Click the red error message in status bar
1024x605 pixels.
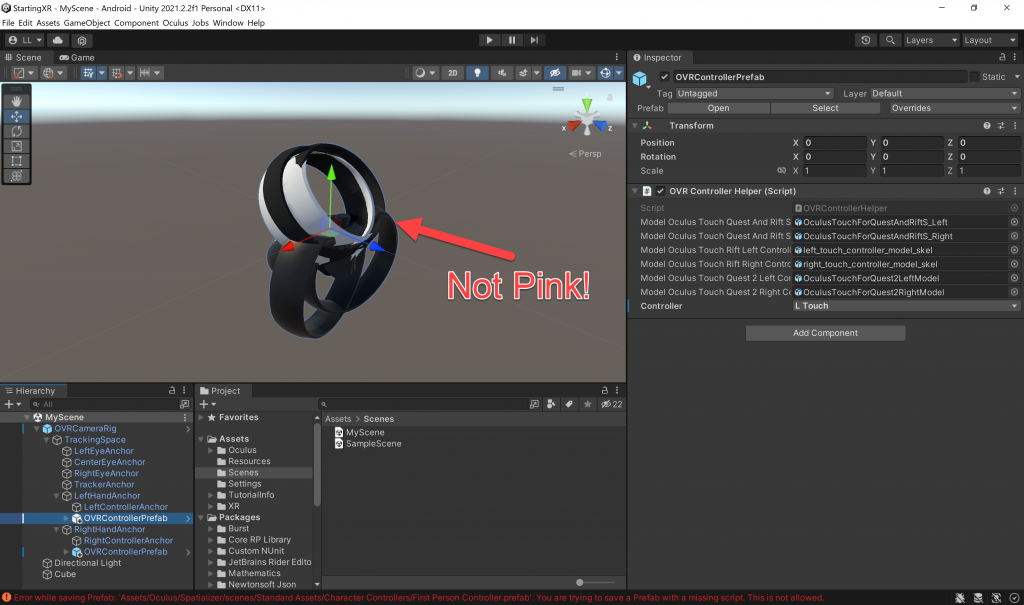419,598
